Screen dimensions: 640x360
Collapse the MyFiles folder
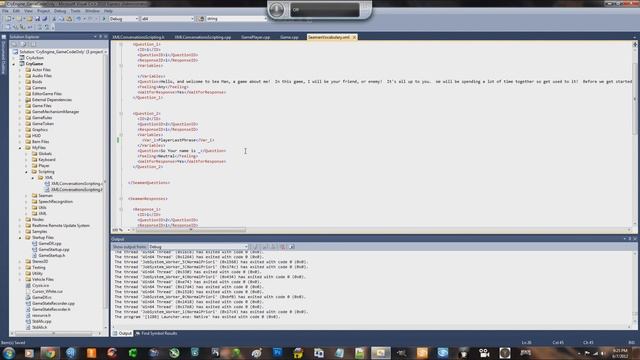pyautogui.click(x=20, y=148)
